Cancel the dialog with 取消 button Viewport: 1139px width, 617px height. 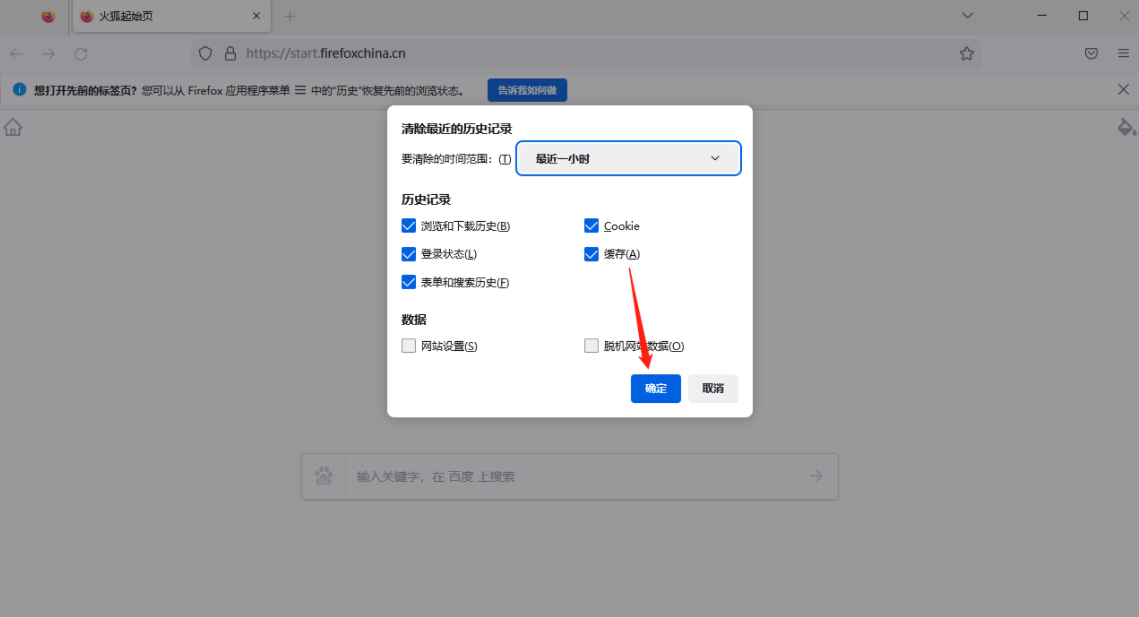click(x=713, y=388)
